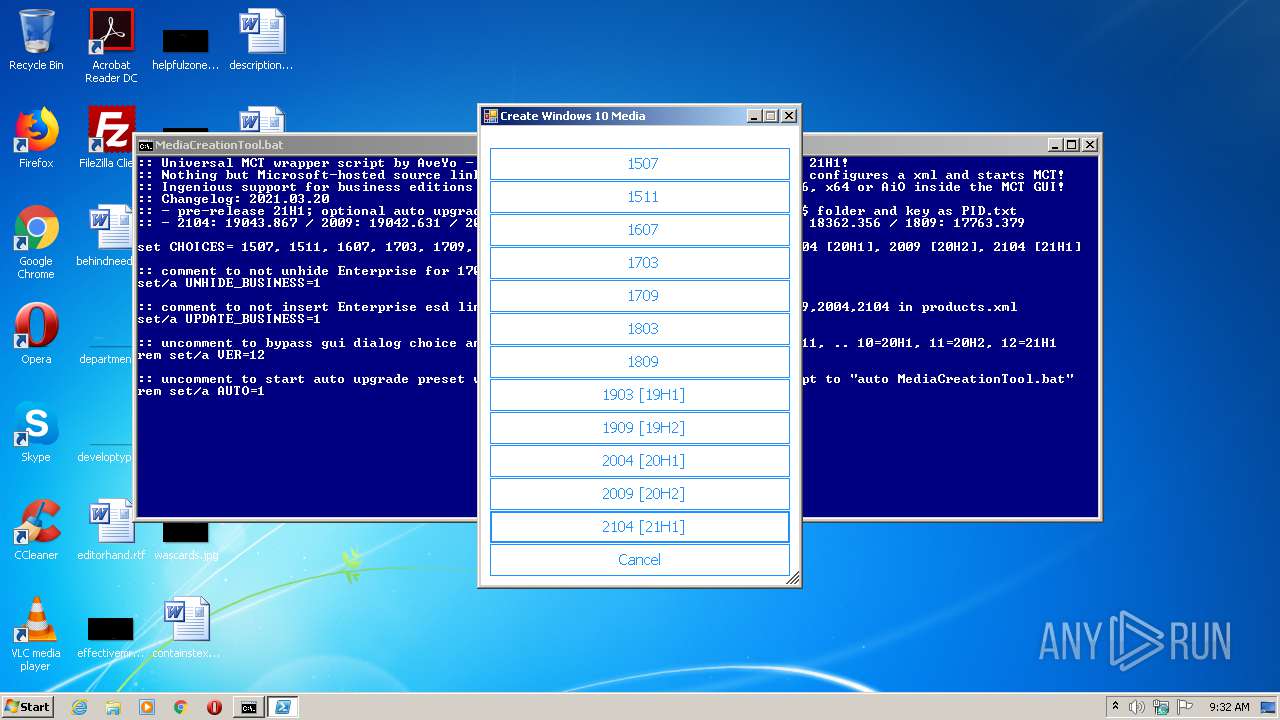Choose the 1511 version button
Image resolution: width=1280 pixels, height=720 pixels.
coord(640,197)
